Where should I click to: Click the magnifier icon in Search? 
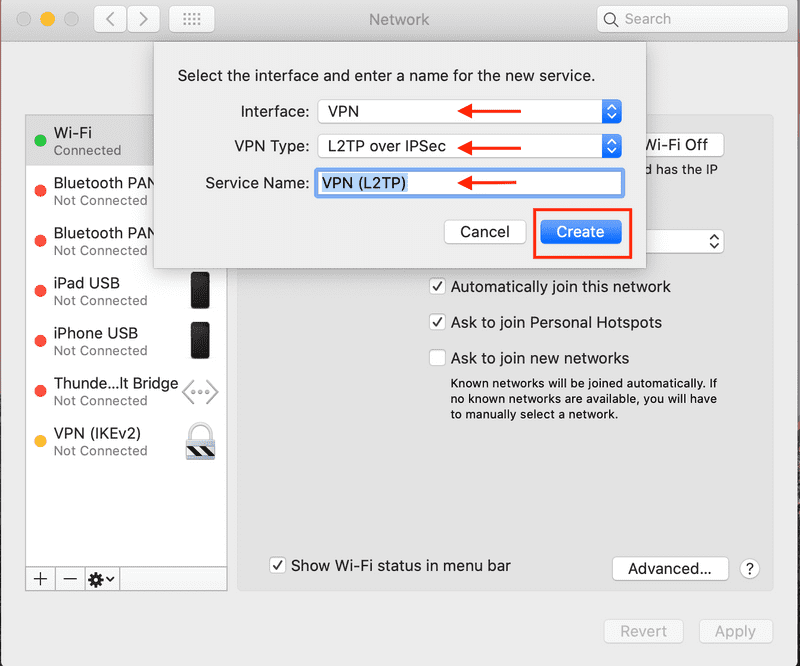pyautogui.click(x=610, y=19)
